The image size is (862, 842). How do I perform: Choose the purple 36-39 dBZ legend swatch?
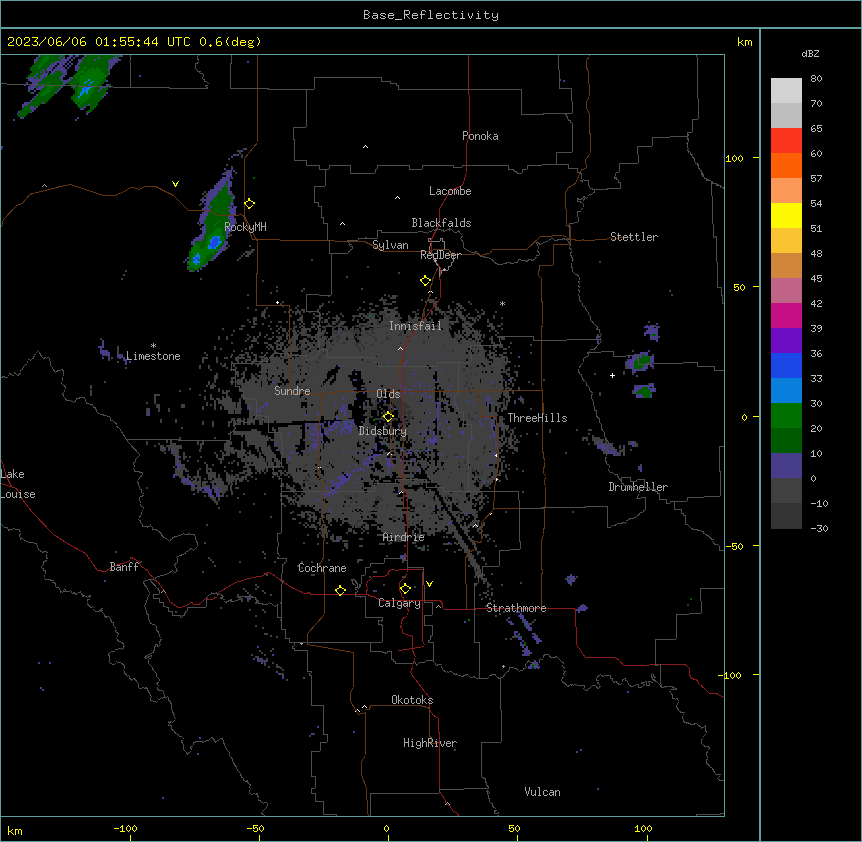tap(786, 340)
